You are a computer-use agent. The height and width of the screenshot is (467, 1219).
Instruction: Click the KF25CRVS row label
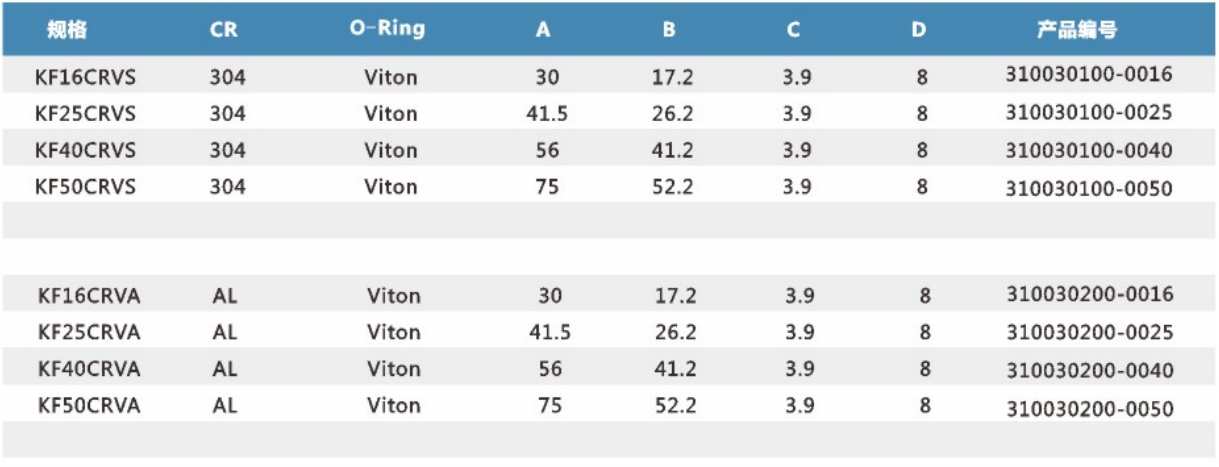[x=85, y=113]
